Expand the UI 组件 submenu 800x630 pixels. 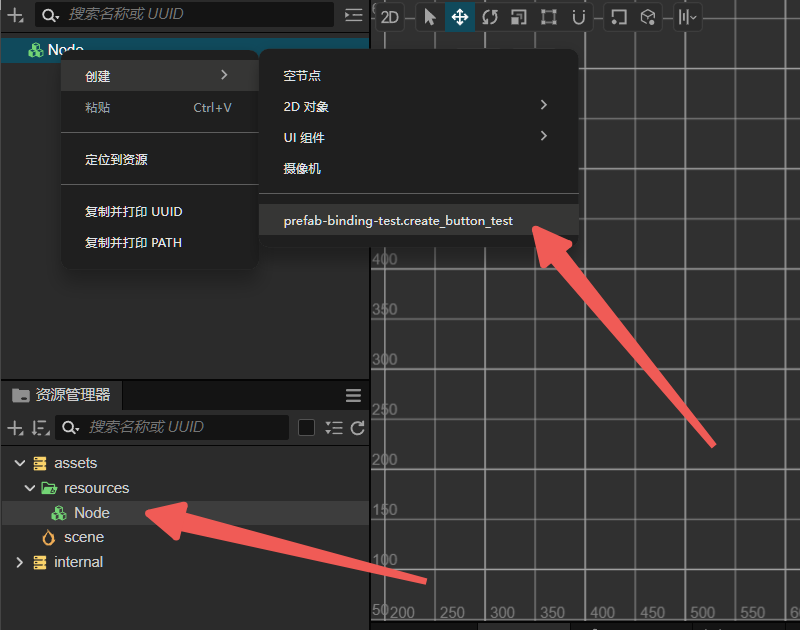click(418, 137)
